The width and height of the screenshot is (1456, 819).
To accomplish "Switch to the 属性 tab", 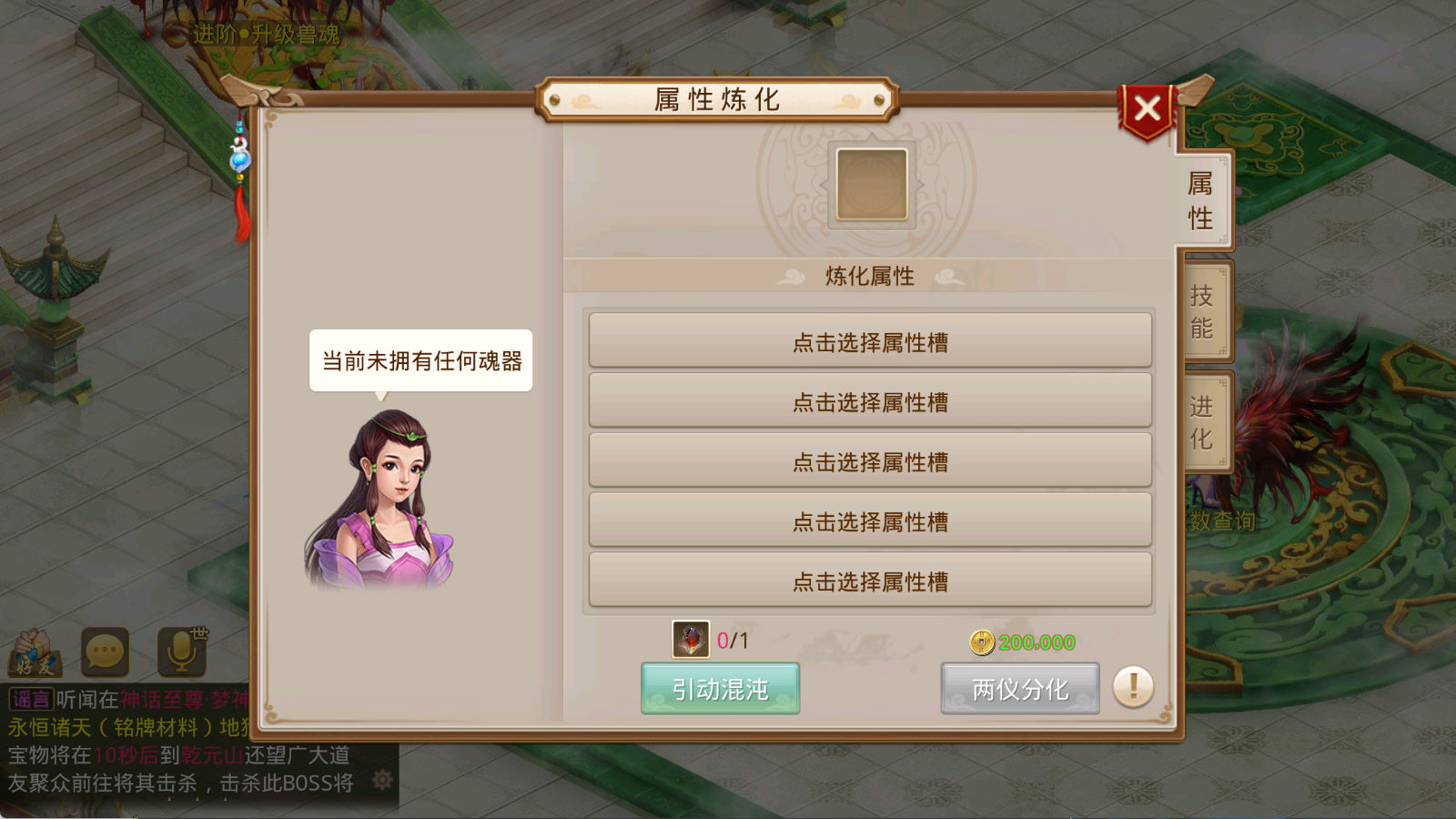I will click(1201, 200).
